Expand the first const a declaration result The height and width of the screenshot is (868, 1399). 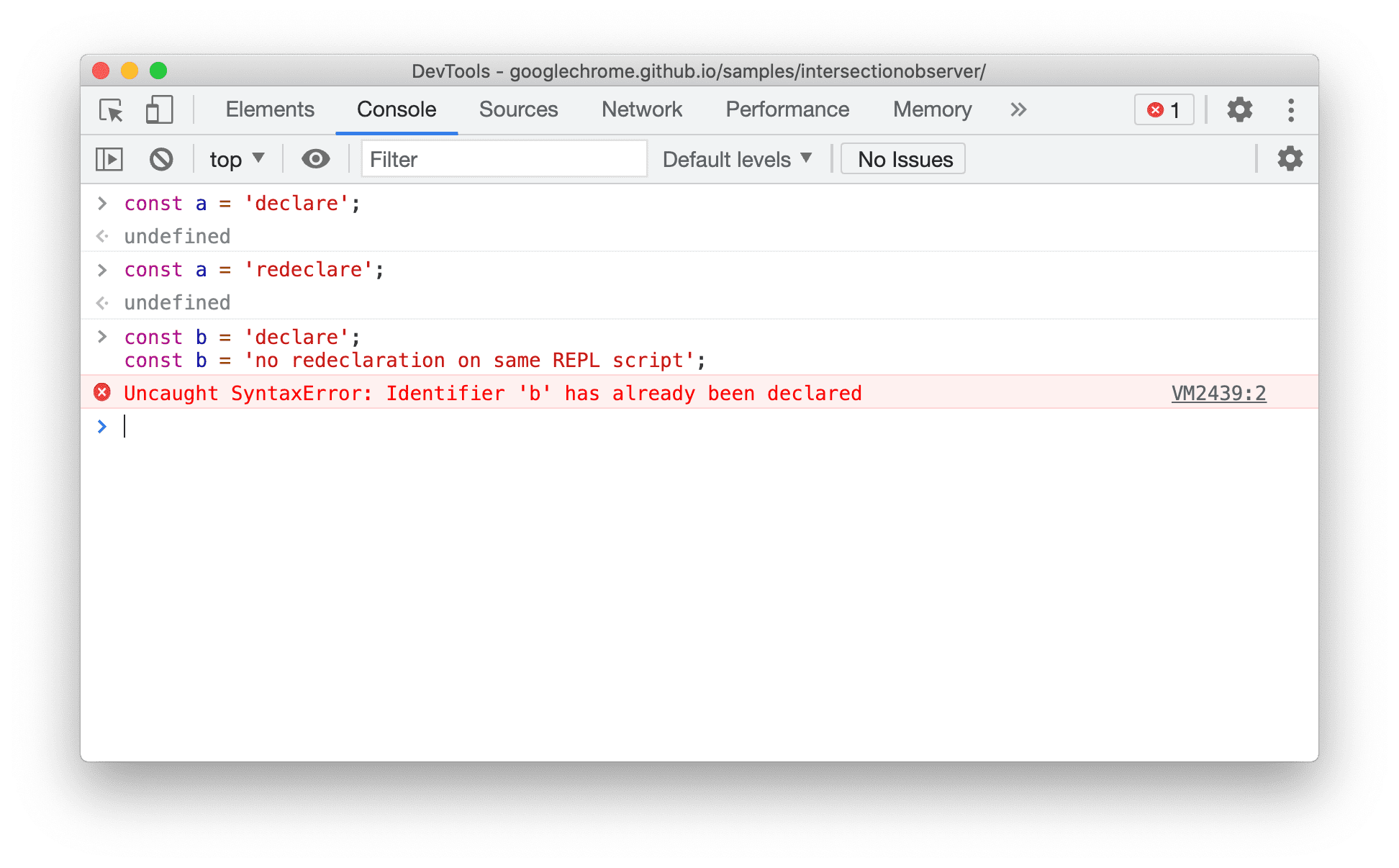(102, 235)
